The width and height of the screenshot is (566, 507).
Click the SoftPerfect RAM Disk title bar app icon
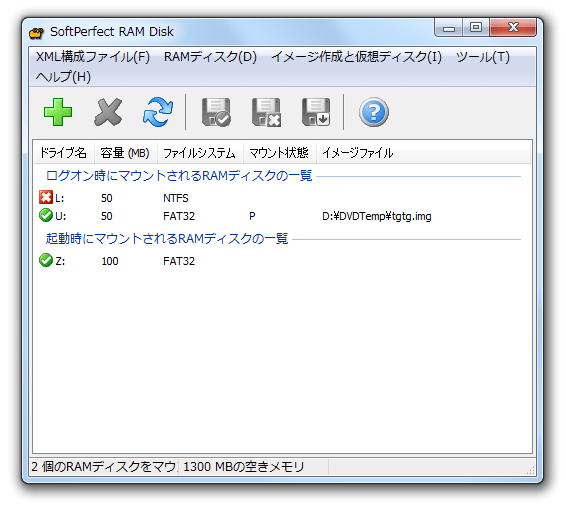[36, 32]
